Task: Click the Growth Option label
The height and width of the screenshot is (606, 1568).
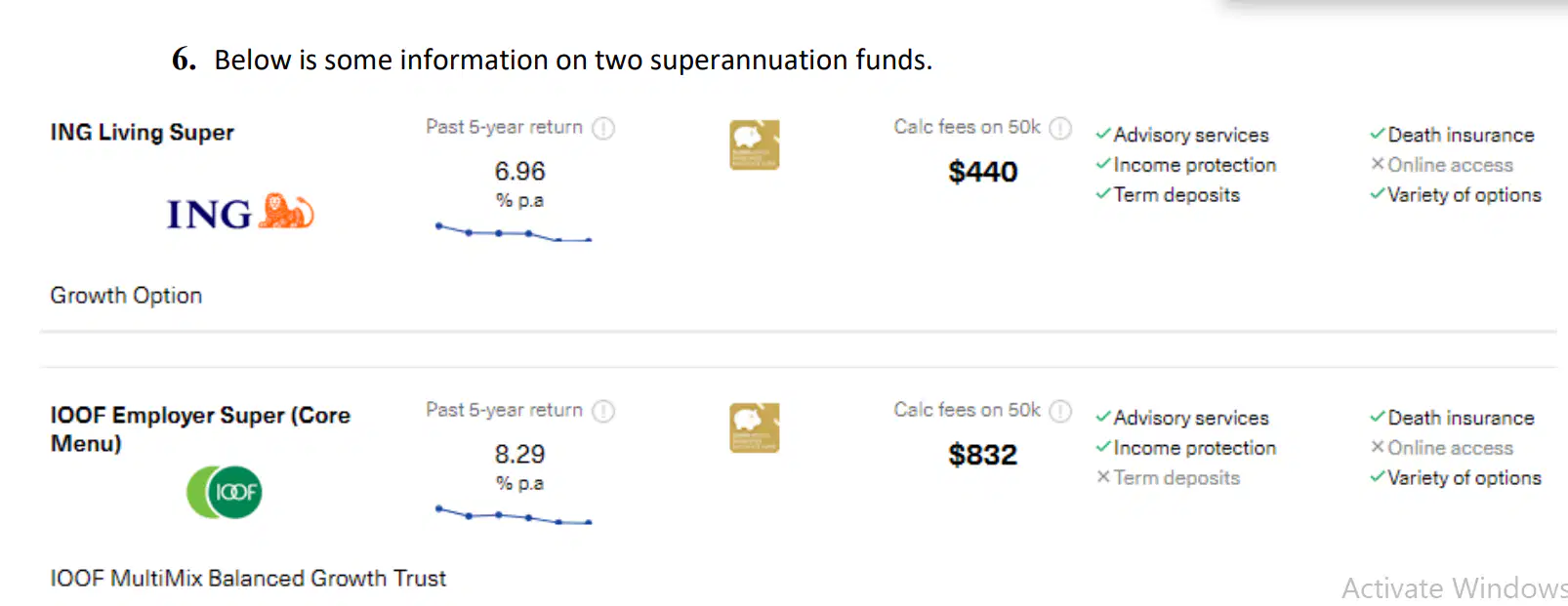Action: click(x=126, y=296)
